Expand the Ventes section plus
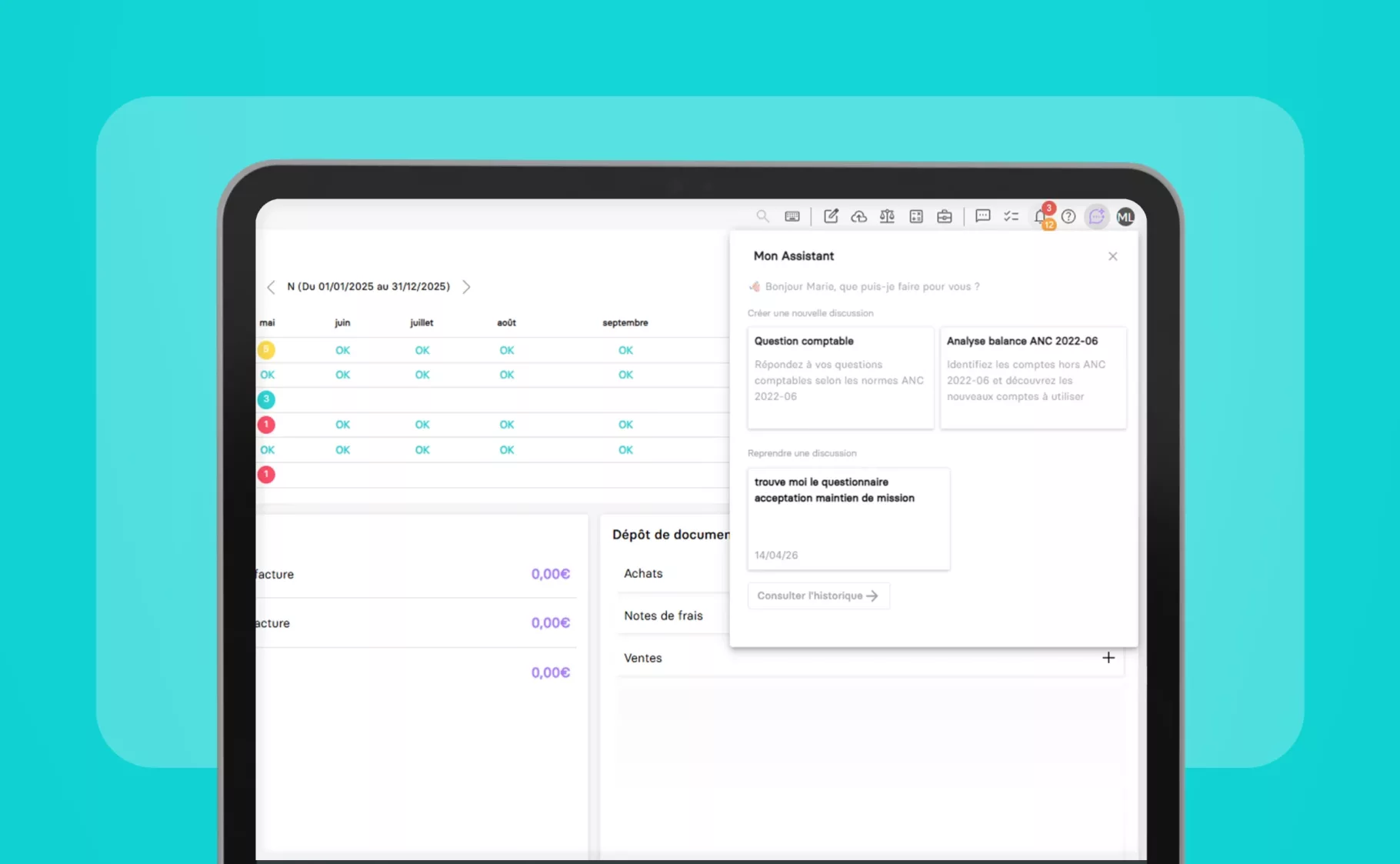Screen dimensions: 1400x864 tap(1108, 658)
